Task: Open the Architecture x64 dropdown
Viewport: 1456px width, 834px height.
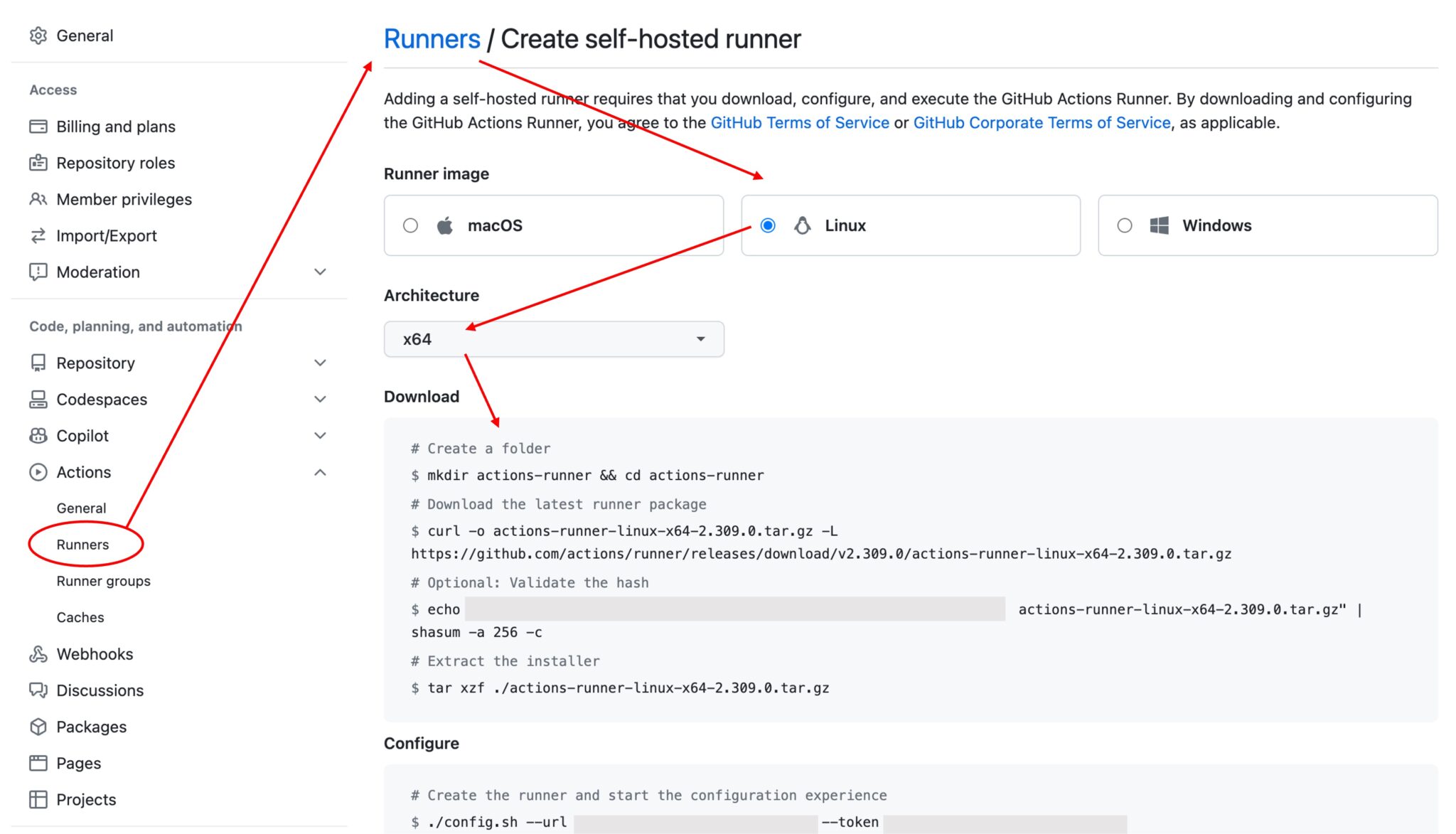Action: tap(554, 339)
